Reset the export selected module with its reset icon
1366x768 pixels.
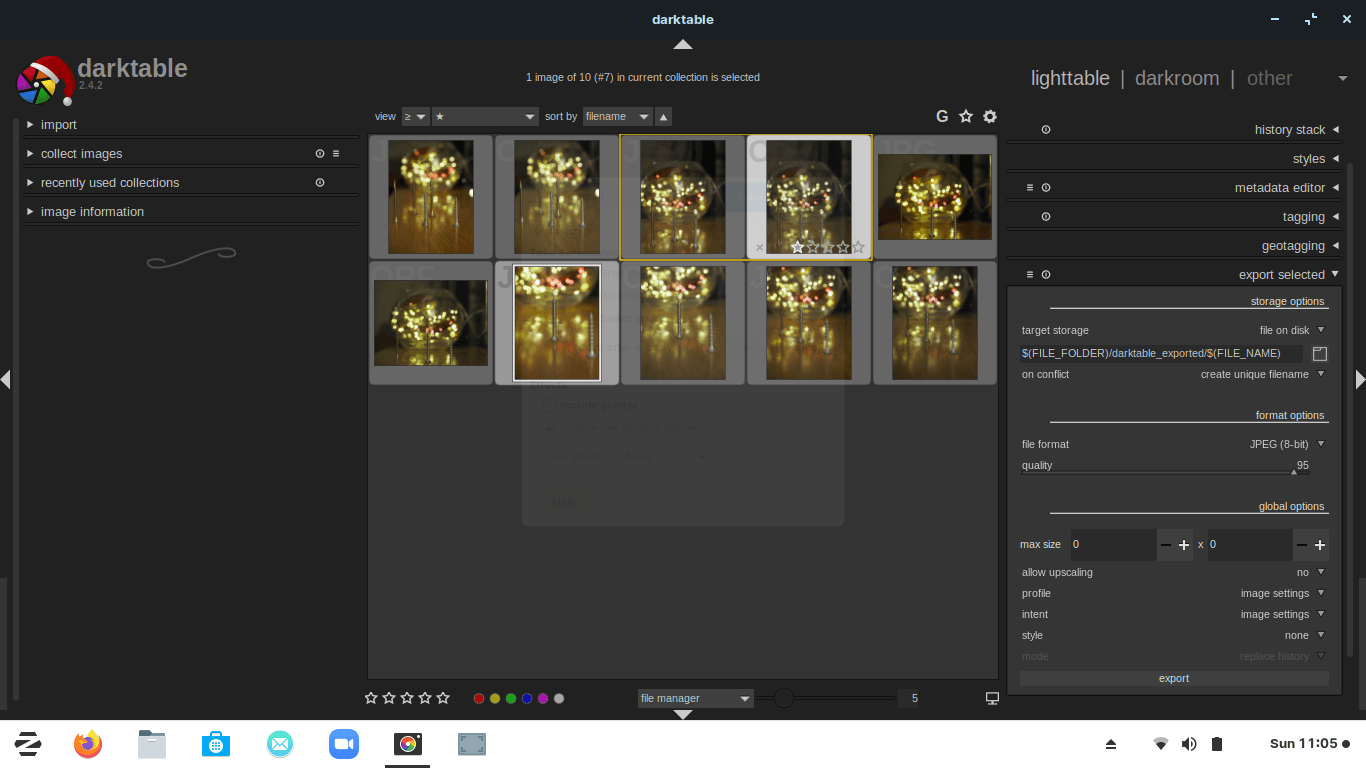pos(1045,274)
